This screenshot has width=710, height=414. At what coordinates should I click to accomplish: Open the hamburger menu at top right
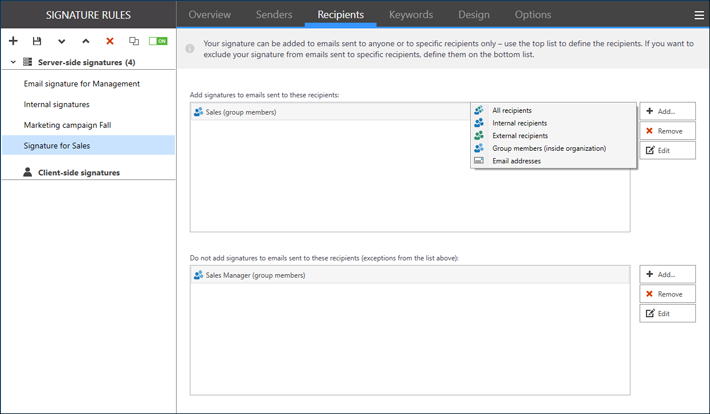click(699, 15)
